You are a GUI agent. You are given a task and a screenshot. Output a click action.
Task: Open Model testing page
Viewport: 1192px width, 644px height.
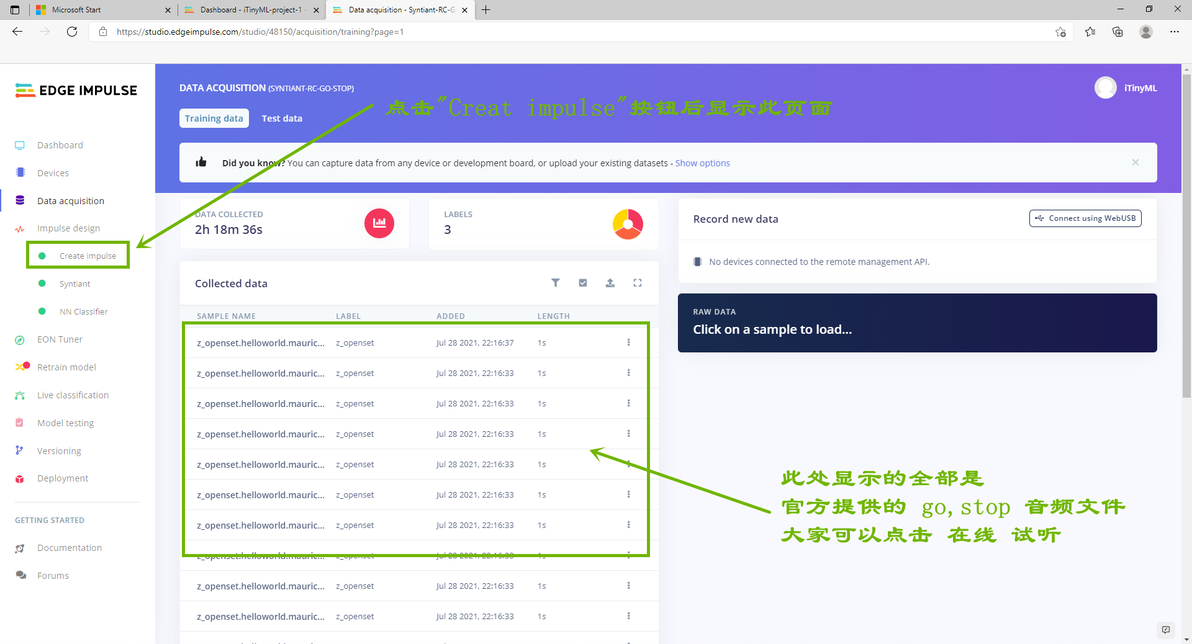click(65, 423)
